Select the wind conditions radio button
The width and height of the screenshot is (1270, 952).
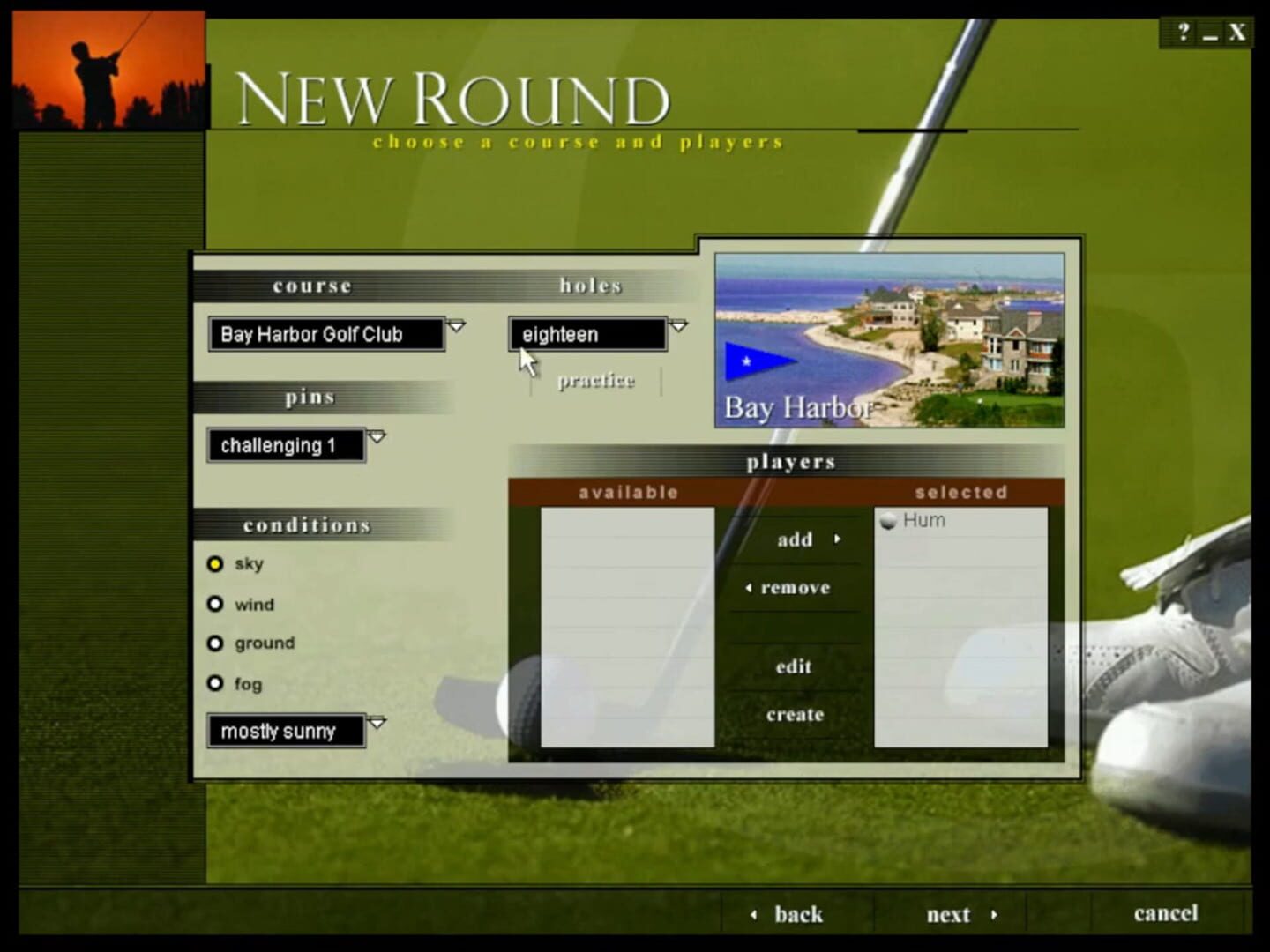point(215,604)
